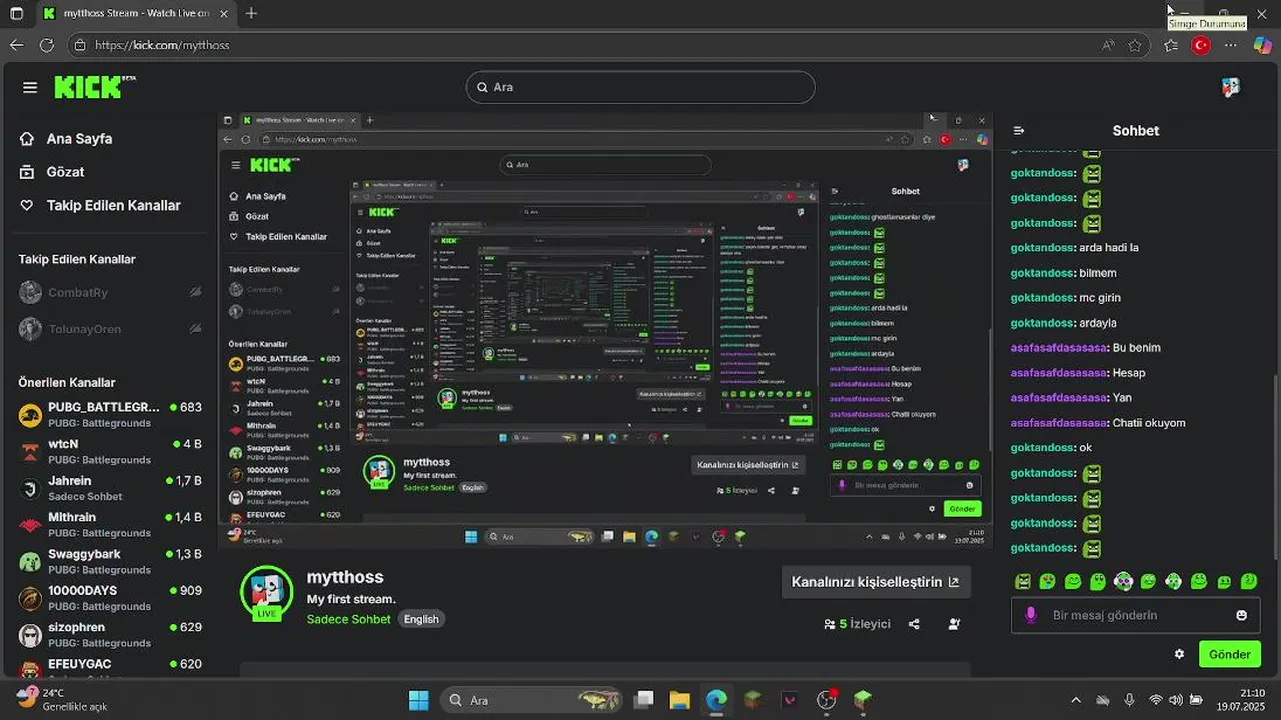Open File Explorer from the taskbar

[680, 700]
